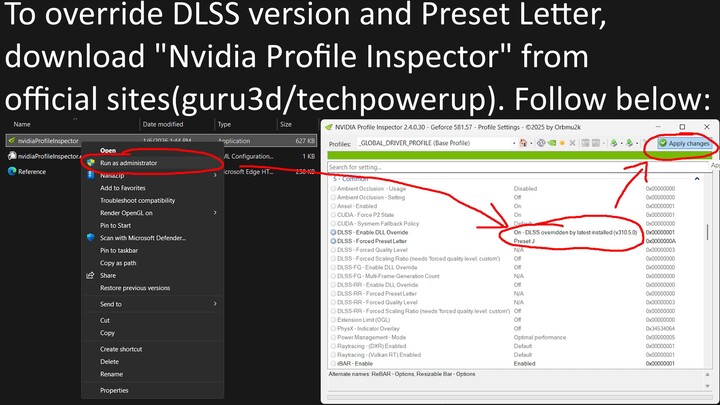The image size is (720, 405).
Task: Click the icon beside CUDA - Force P2 State
Action: coord(333,215)
